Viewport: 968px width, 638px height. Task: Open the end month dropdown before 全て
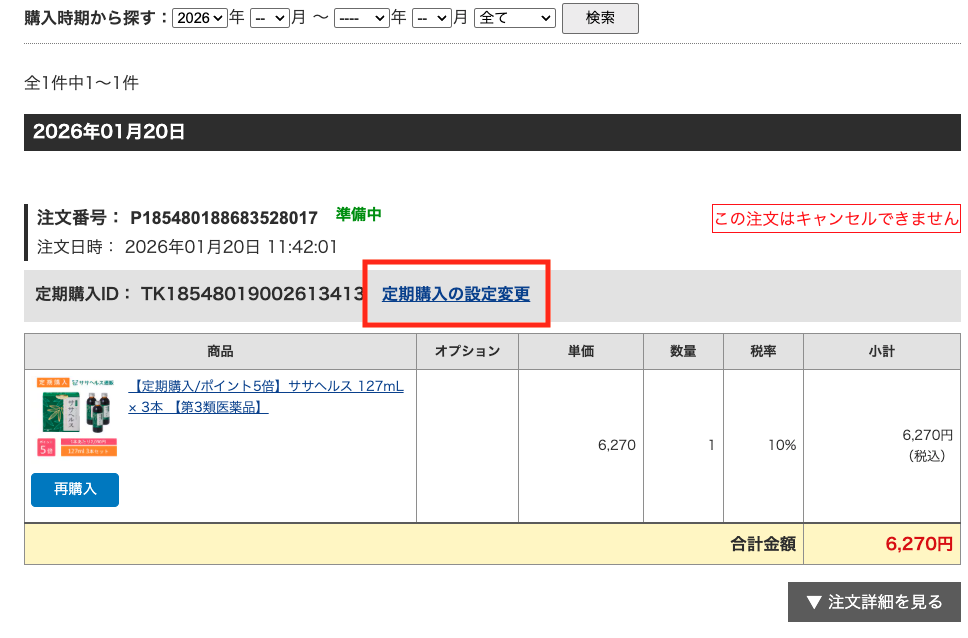[431, 18]
